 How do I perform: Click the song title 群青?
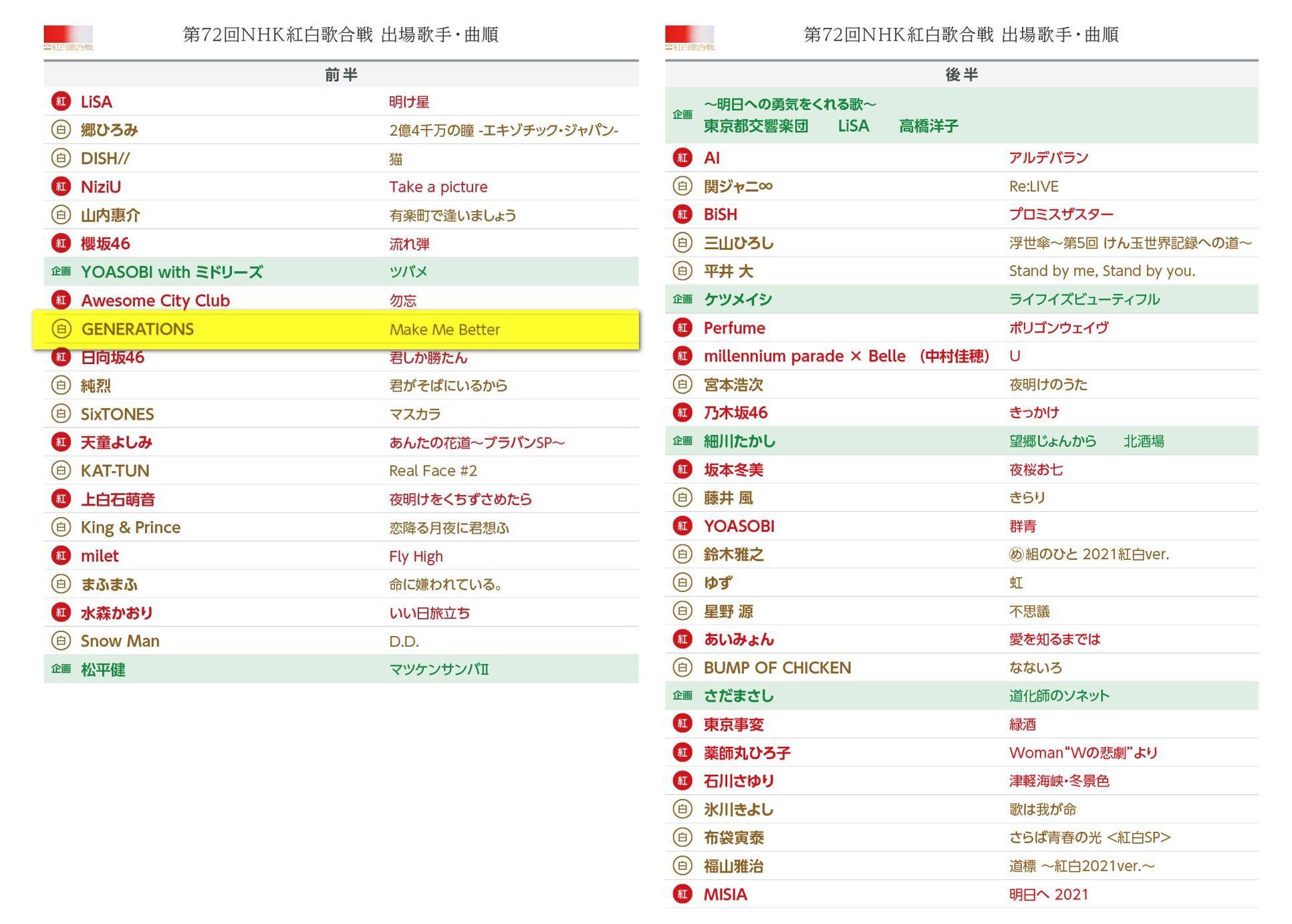click(1023, 526)
